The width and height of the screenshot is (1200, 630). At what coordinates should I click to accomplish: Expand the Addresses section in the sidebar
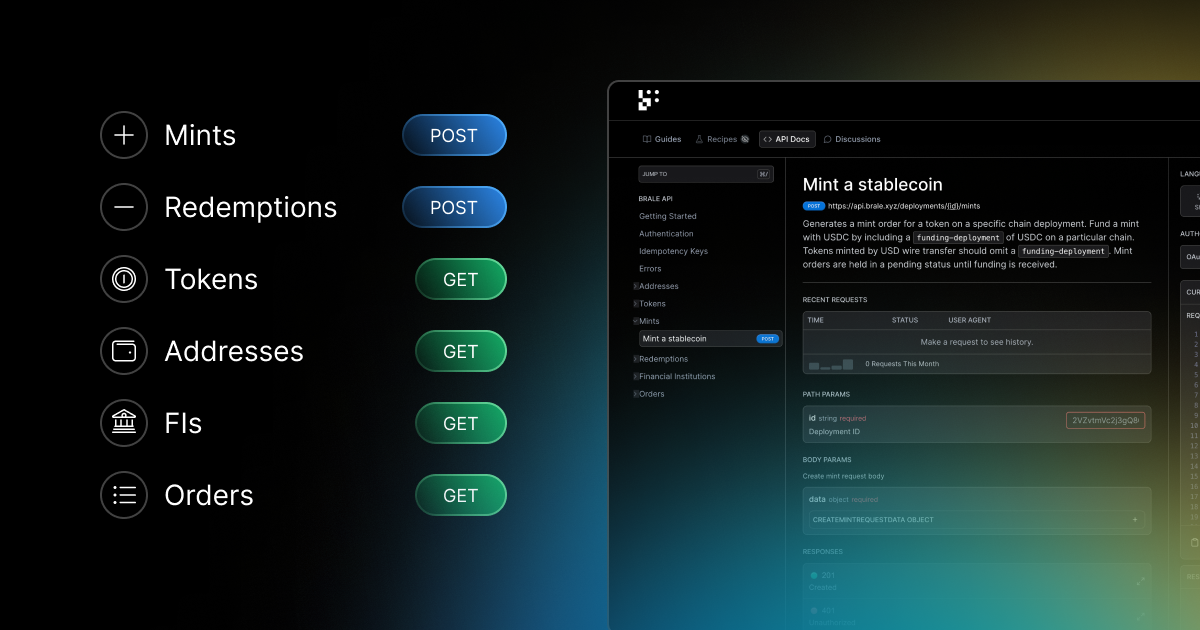coord(636,287)
